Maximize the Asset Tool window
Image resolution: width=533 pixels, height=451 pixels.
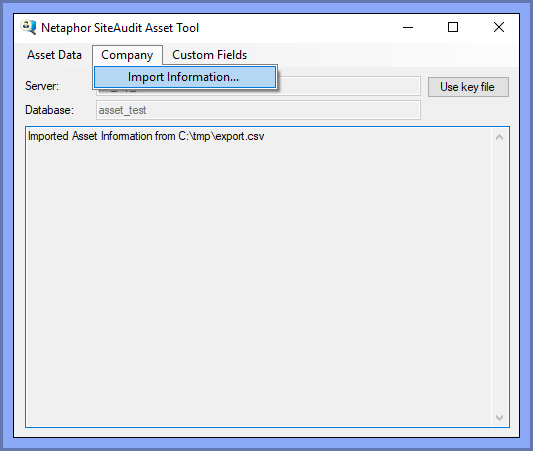click(x=453, y=28)
